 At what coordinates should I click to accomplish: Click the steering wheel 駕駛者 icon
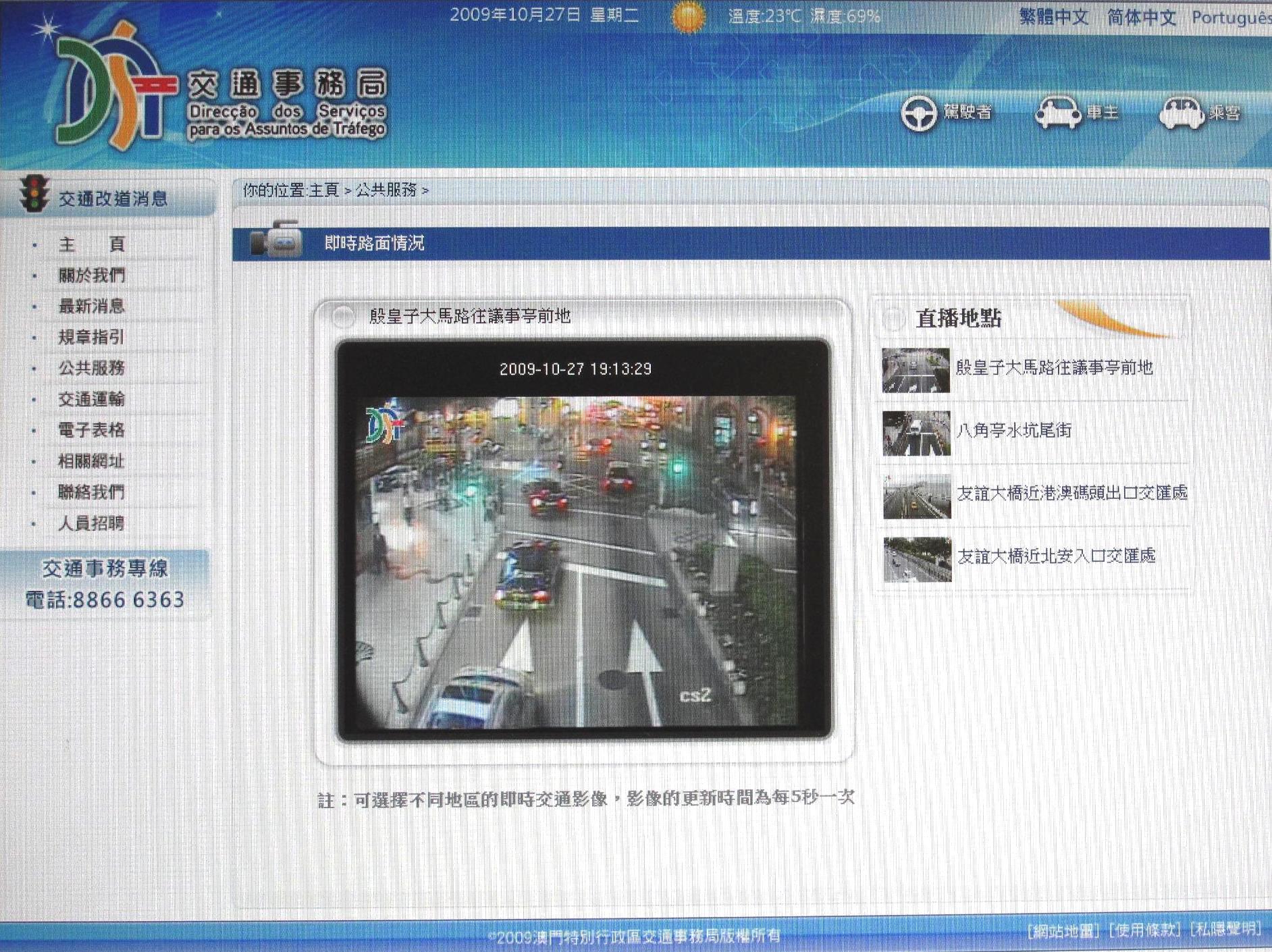point(918,113)
